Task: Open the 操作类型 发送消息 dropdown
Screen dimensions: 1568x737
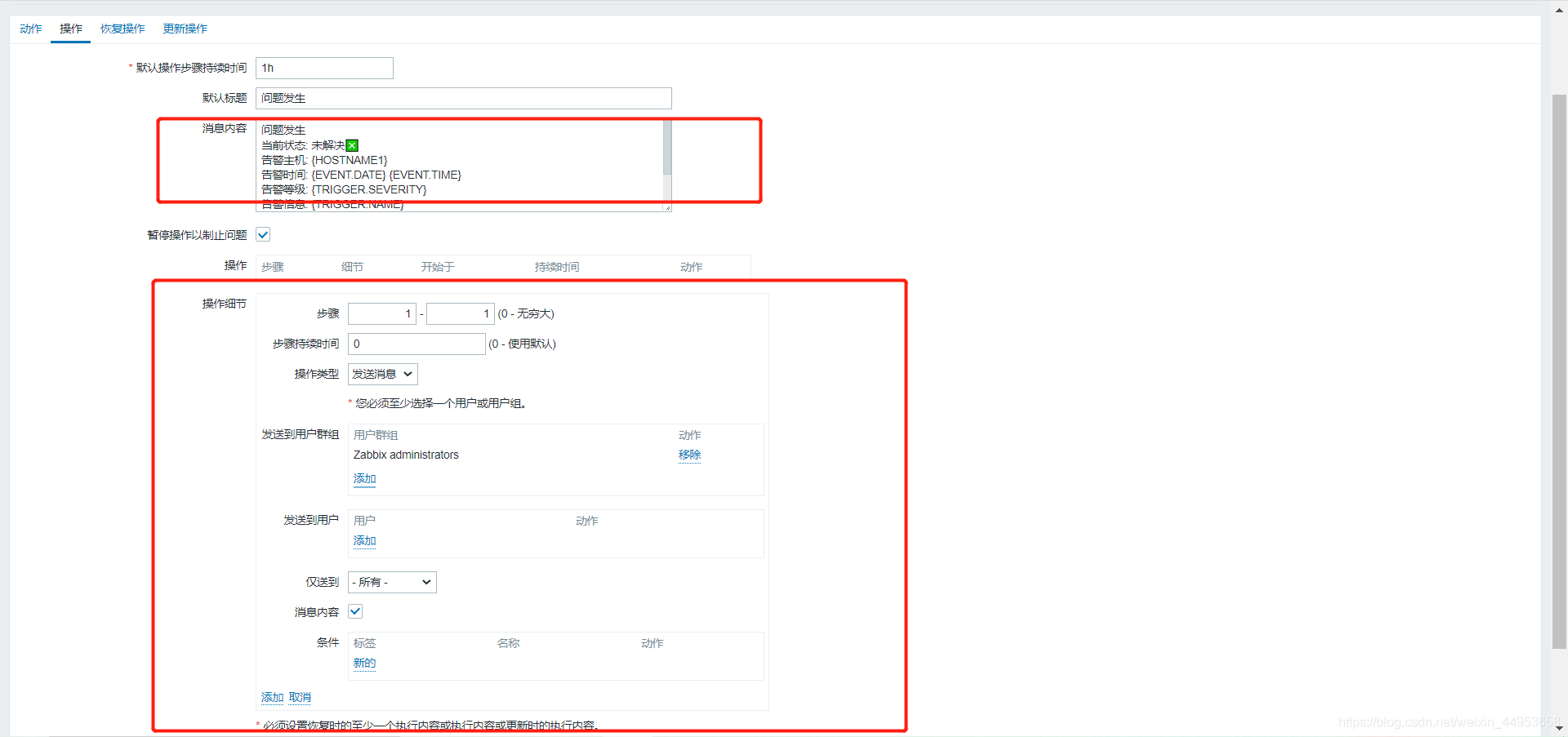Action: point(383,374)
